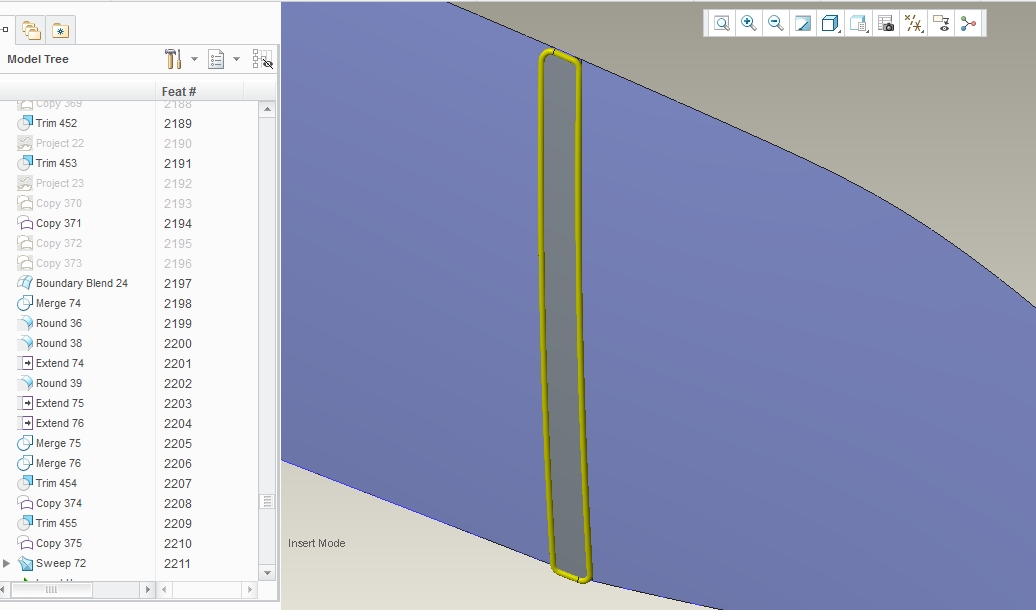Click the Insert Mode label

316,543
